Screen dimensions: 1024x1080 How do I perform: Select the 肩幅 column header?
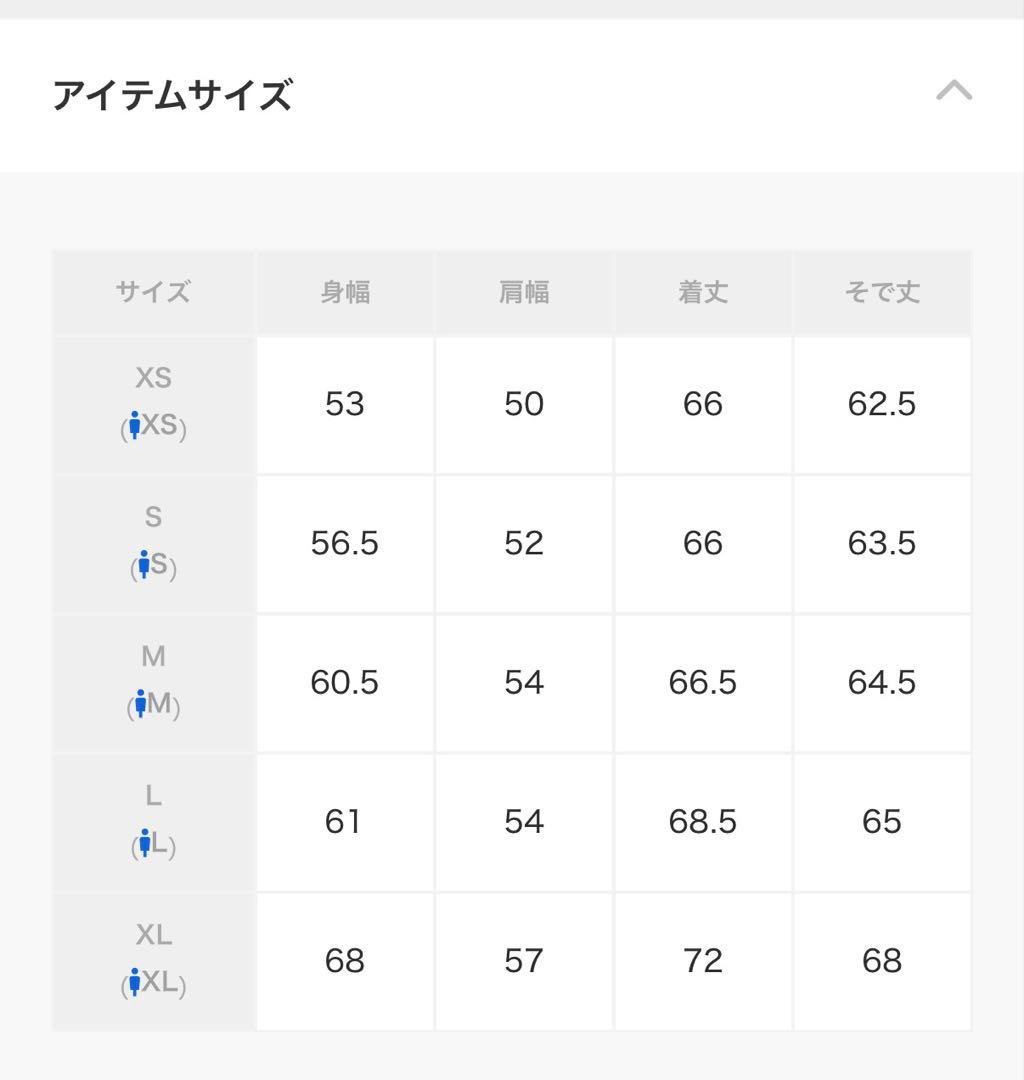tap(524, 292)
